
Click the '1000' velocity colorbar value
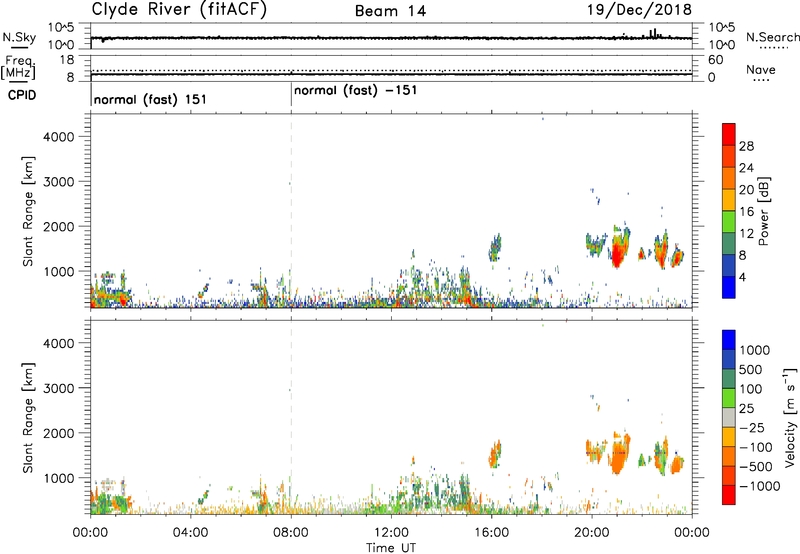tap(755, 350)
